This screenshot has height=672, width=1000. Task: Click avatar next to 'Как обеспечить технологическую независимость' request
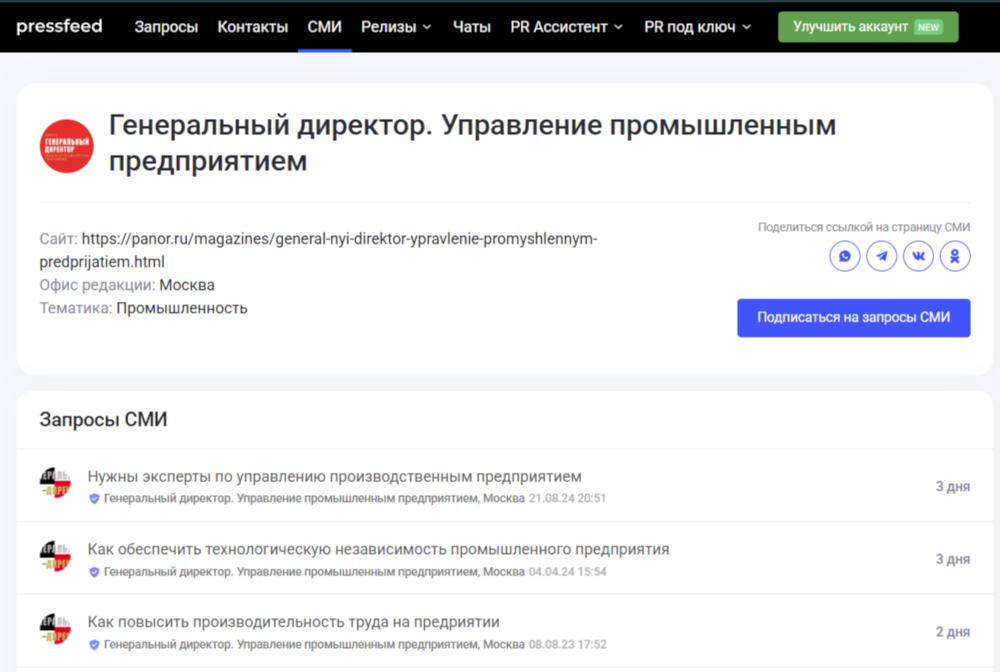[x=55, y=556]
